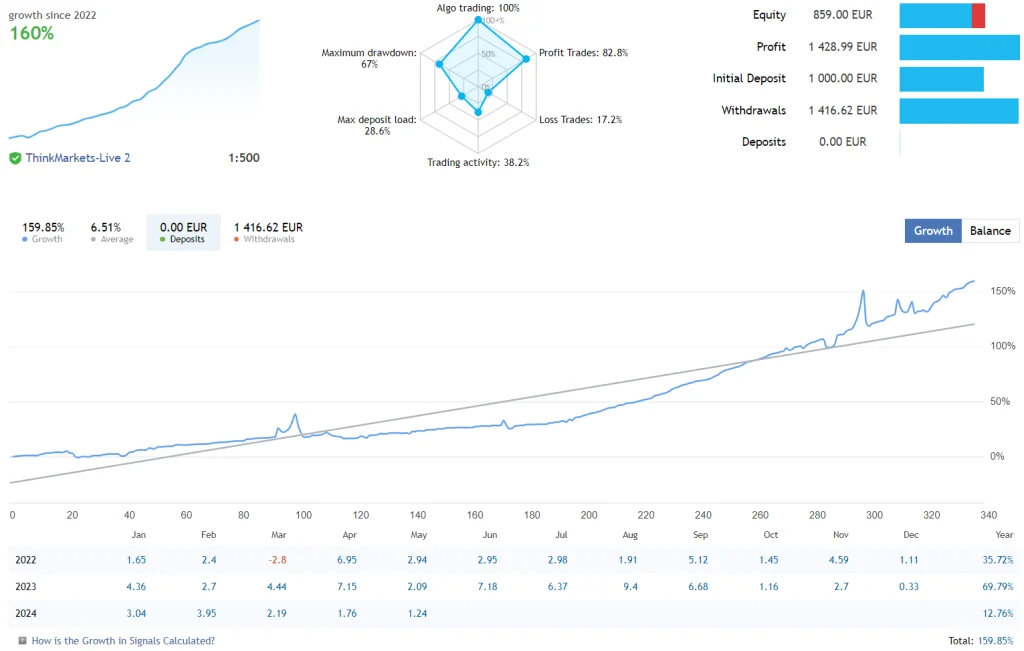Toggle the 1 416.62 EUR Withdrawals stat filter
Viewport: 1024px width, 651px height.
[268, 231]
